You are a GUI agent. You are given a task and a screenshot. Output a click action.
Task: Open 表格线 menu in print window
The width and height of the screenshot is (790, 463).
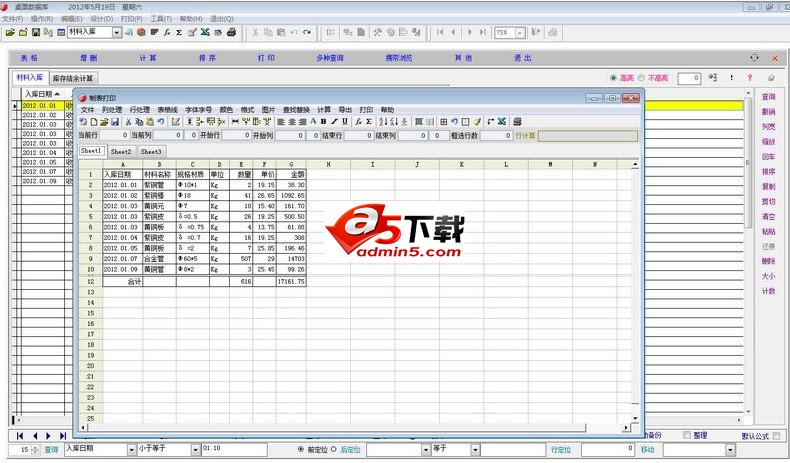point(167,110)
